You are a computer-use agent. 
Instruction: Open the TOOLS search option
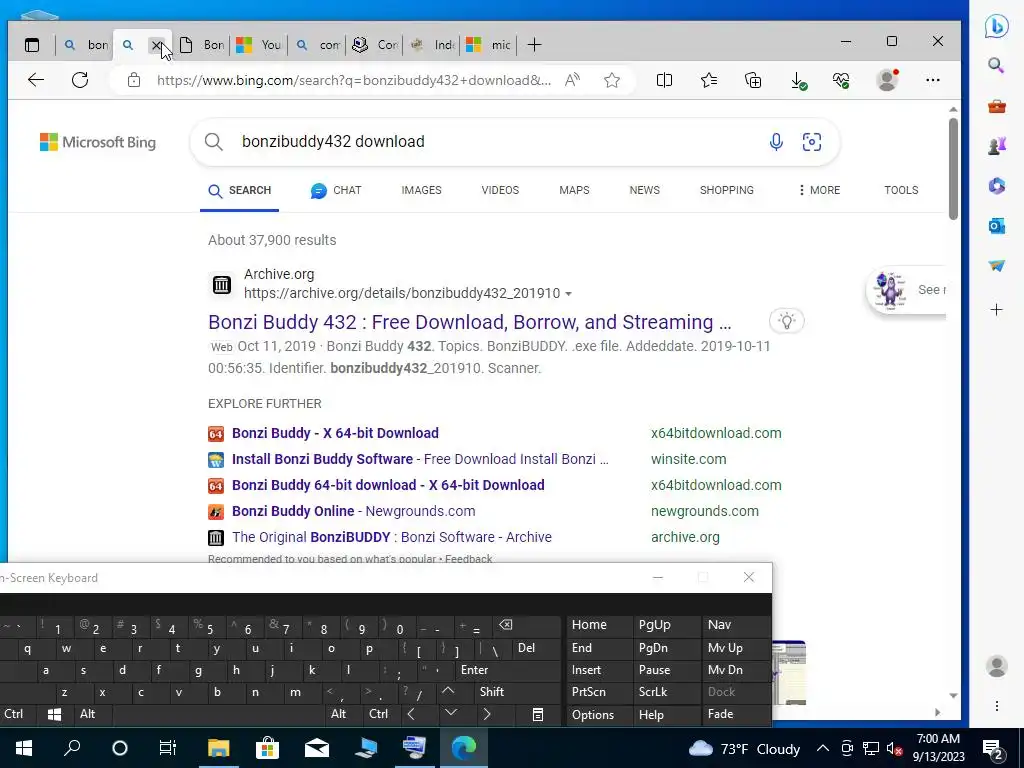coord(901,190)
